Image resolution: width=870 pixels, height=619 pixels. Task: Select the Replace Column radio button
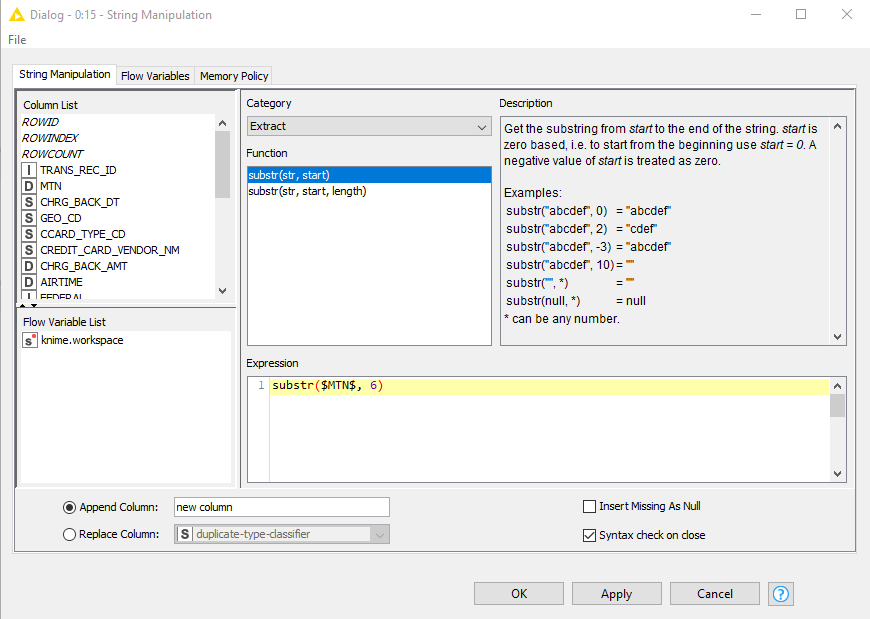click(69, 535)
